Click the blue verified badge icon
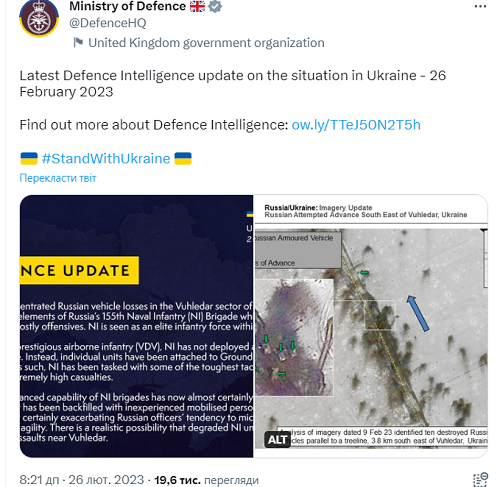Image resolution: width=500 pixels, height=487 pixels. tap(215, 6)
